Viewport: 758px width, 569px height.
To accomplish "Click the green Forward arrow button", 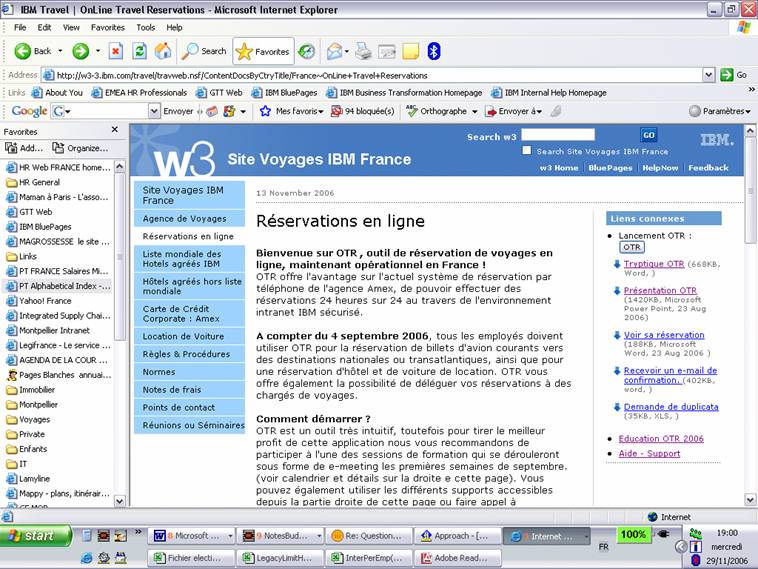I will click(x=81, y=51).
